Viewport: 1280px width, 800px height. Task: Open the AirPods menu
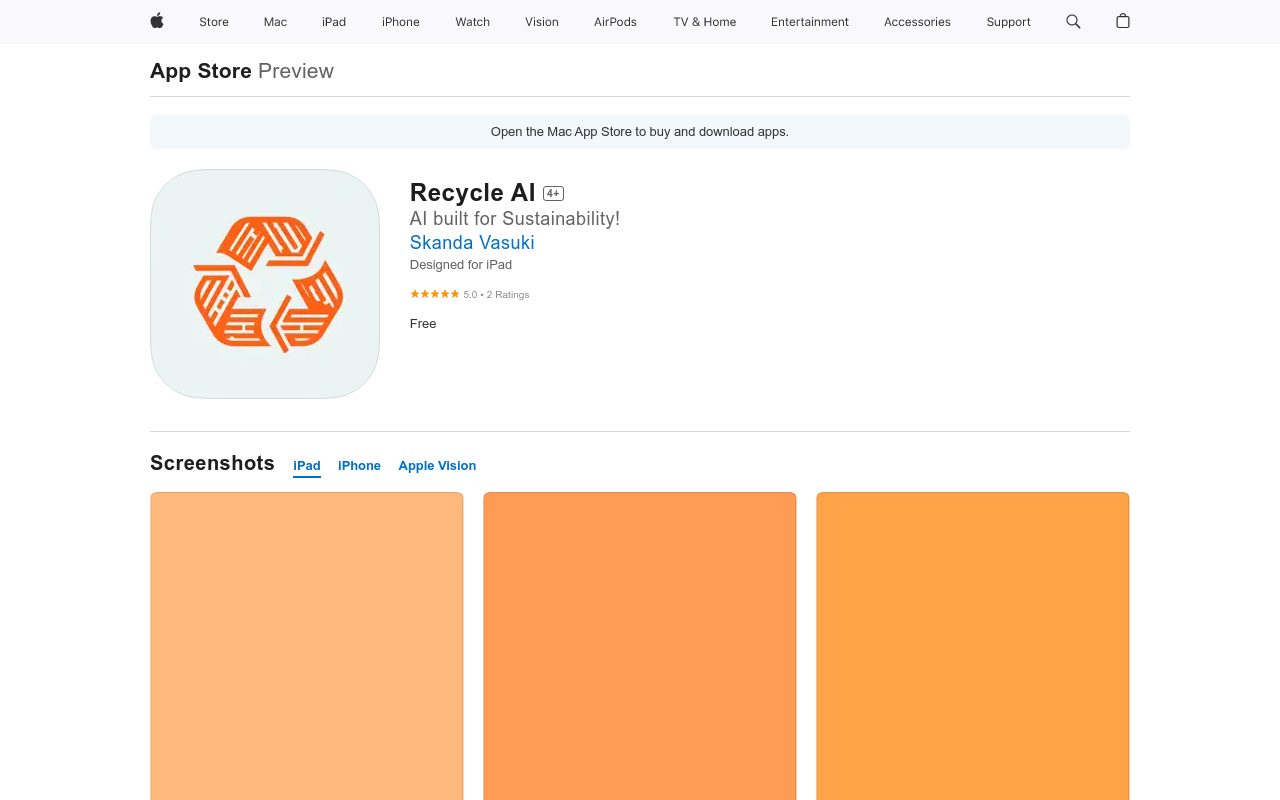coord(615,22)
